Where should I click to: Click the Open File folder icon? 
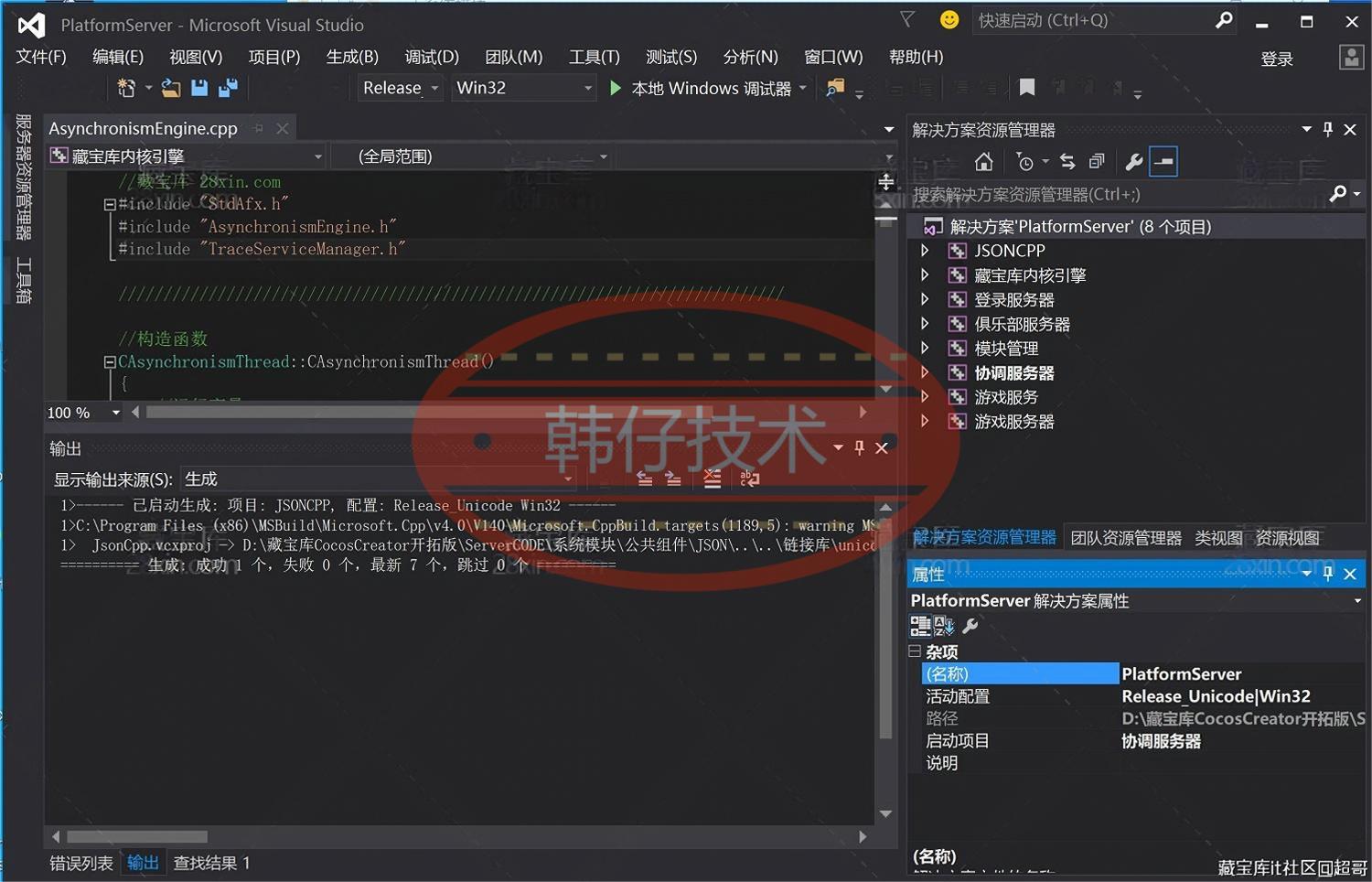click(x=170, y=88)
